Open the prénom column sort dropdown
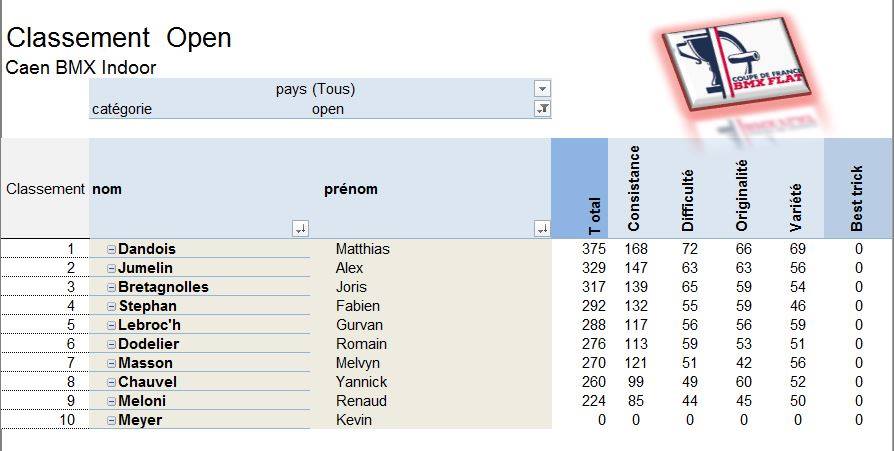 542,229
